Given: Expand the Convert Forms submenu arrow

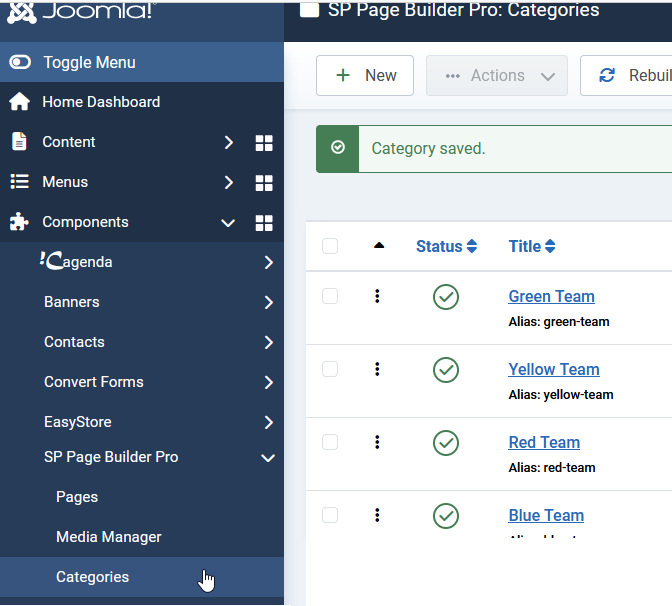Looking at the screenshot, I should click(x=269, y=382).
